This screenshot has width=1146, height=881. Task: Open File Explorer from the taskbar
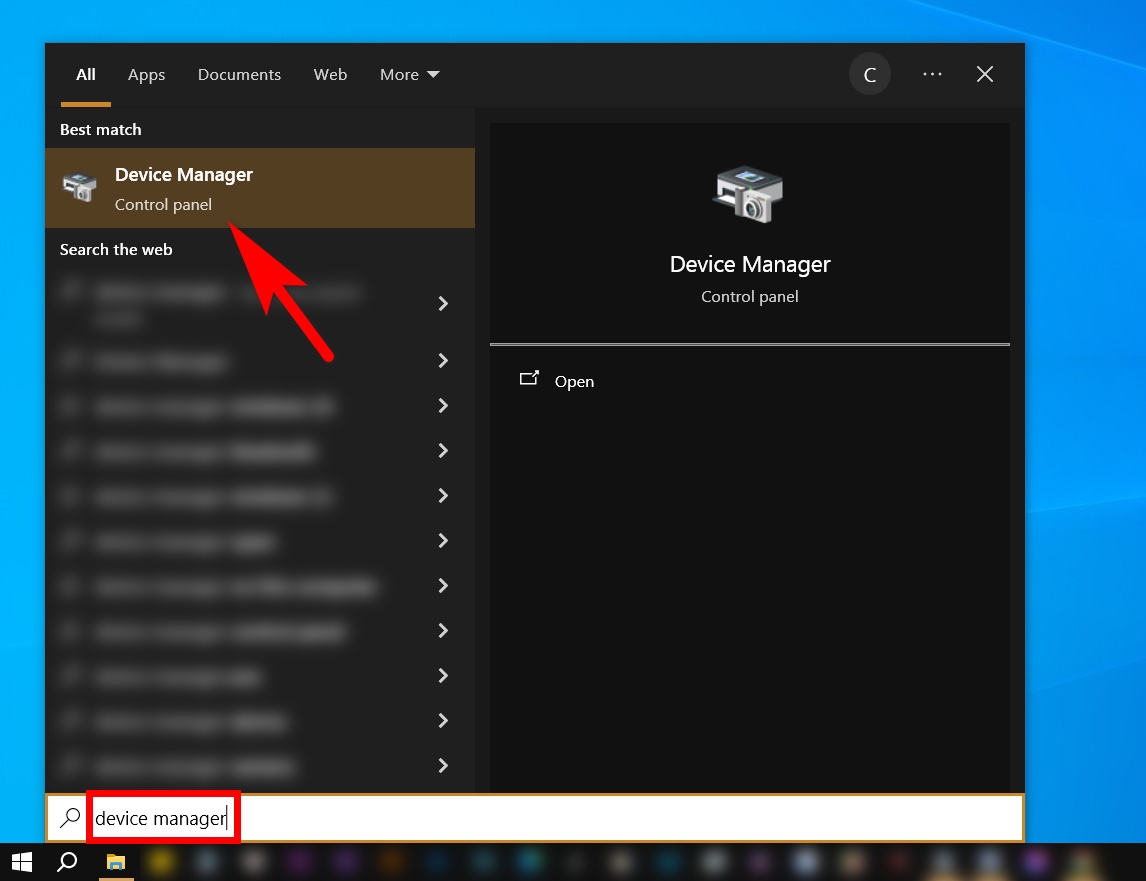coord(115,861)
